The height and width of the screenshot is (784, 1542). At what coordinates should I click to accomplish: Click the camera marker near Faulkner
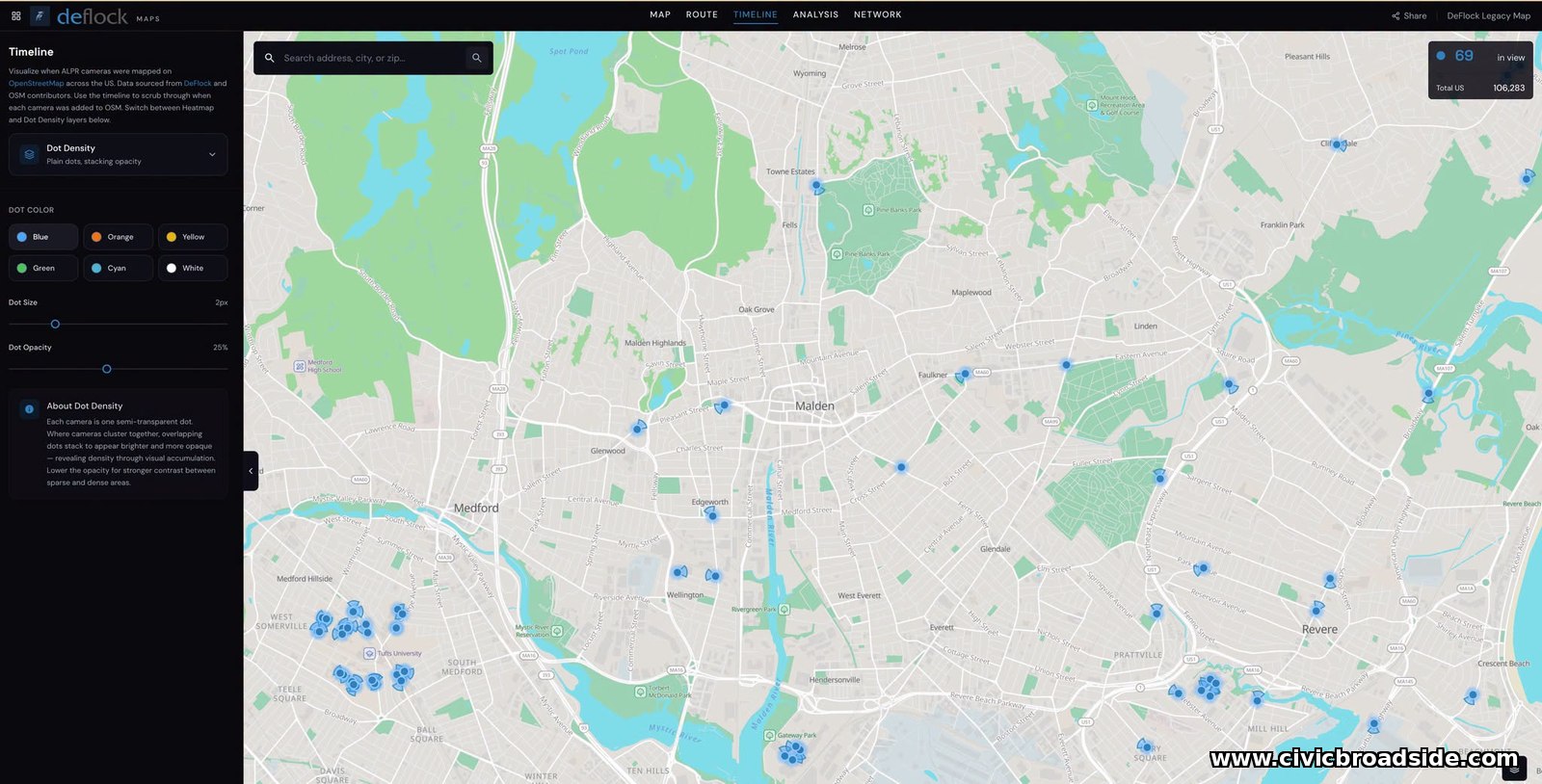click(964, 374)
